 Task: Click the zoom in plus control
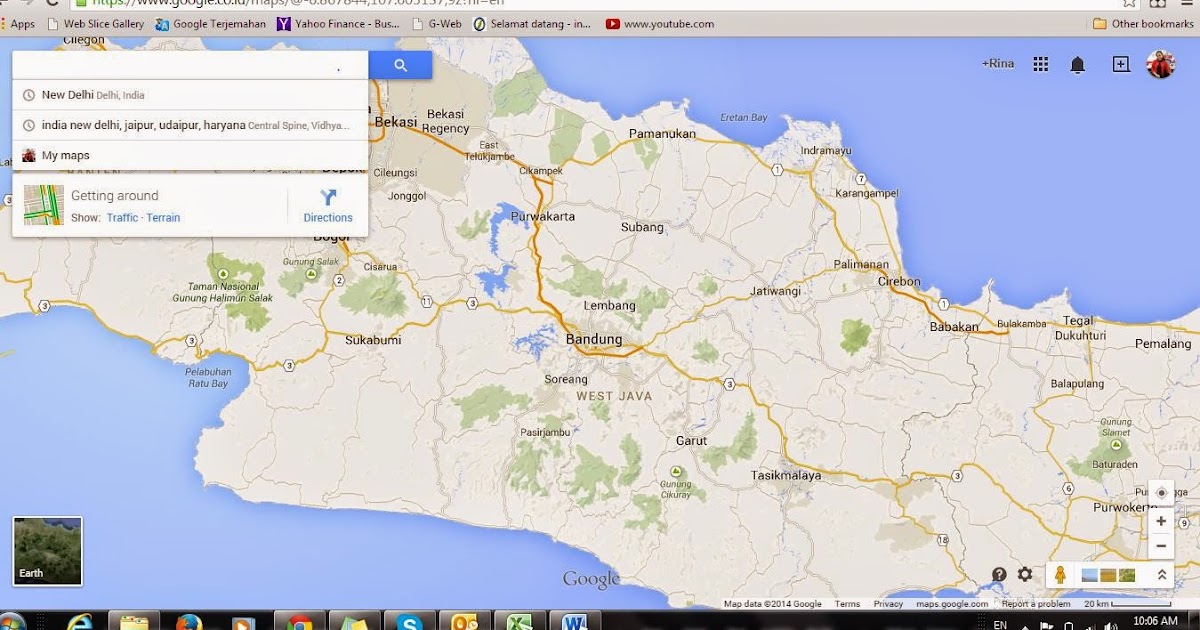click(x=1160, y=520)
